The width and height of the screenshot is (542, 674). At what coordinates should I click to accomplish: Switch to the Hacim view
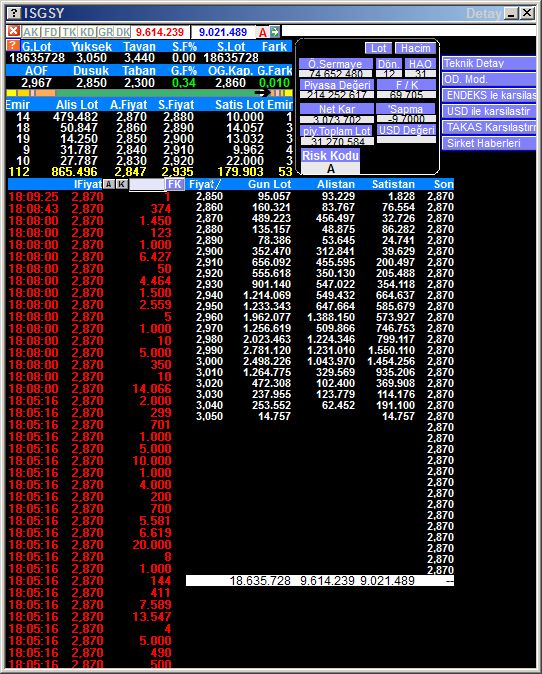click(x=415, y=48)
